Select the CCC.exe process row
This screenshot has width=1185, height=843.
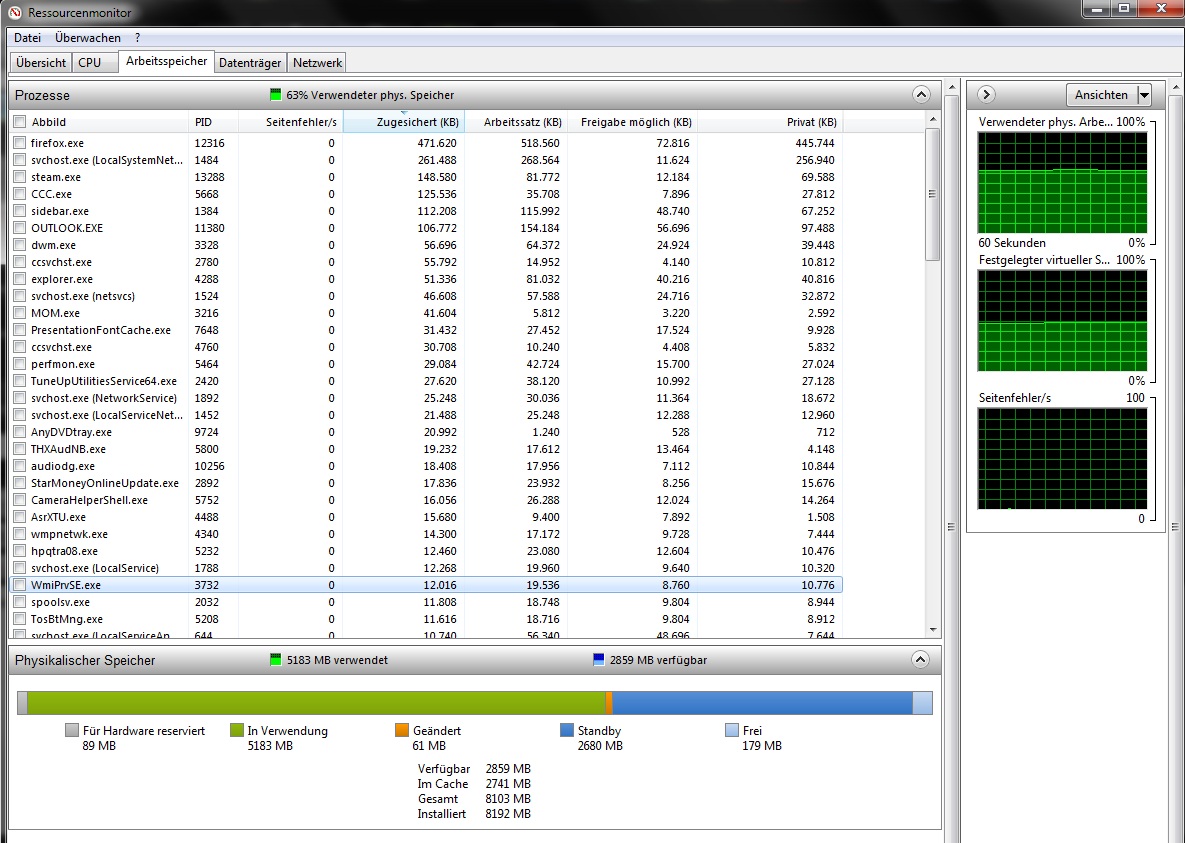point(427,194)
